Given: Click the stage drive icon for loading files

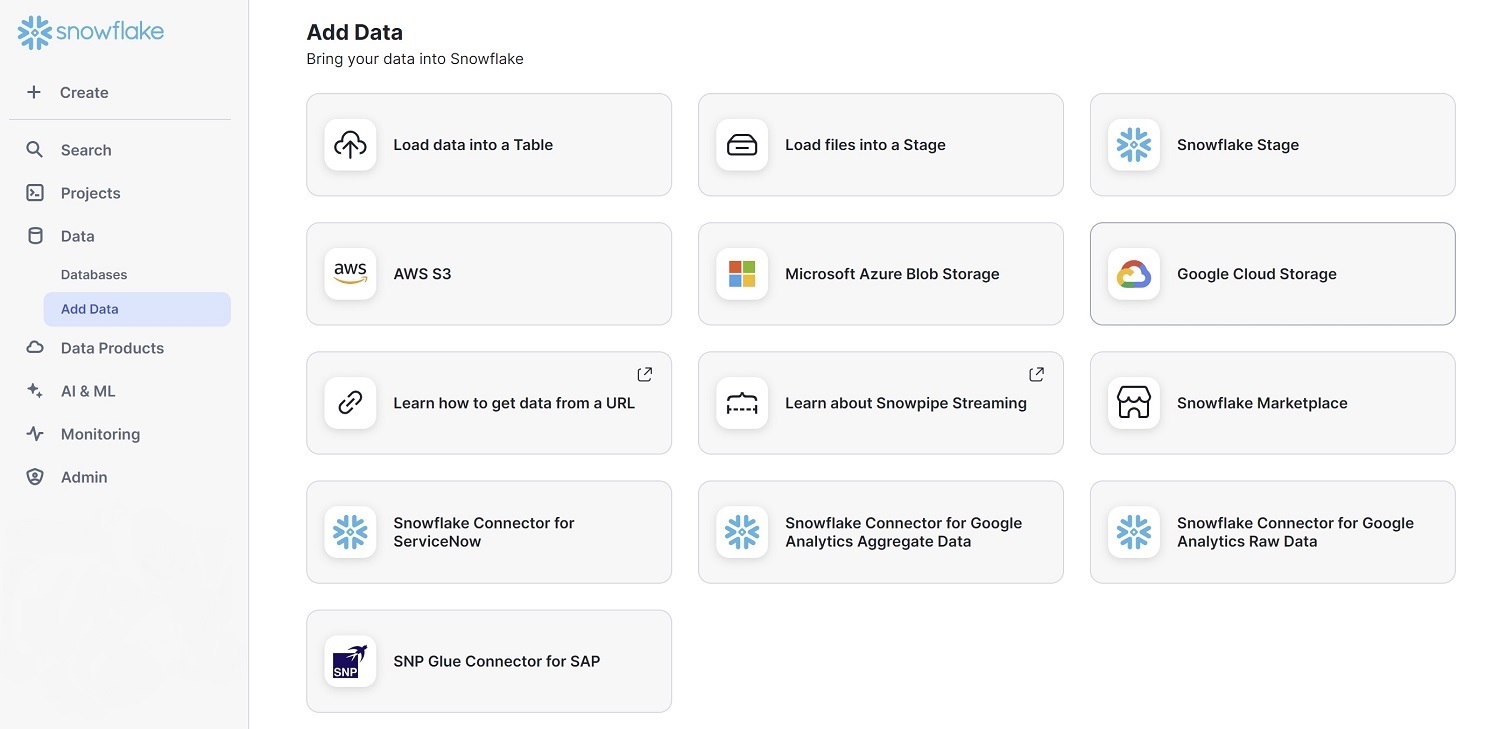Looking at the screenshot, I should [742, 145].
